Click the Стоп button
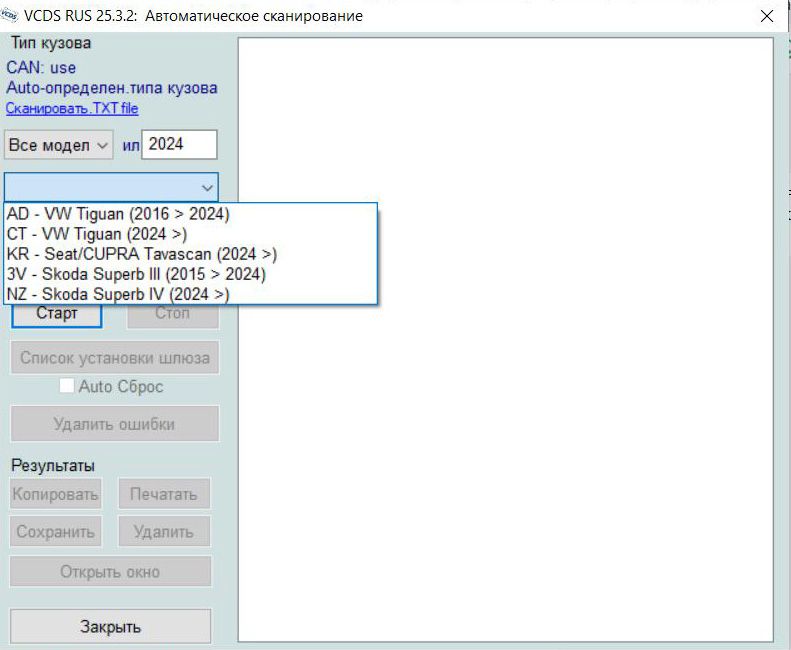The width and height of the screenshot is (791, 650). pos(173,315)
